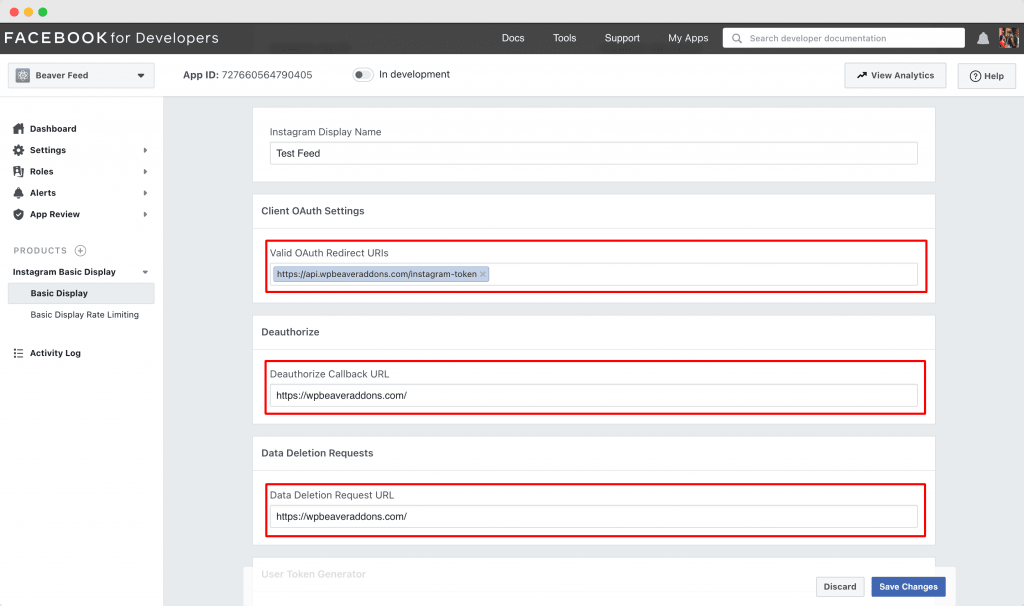Click the Discard button

click(840, 586)
